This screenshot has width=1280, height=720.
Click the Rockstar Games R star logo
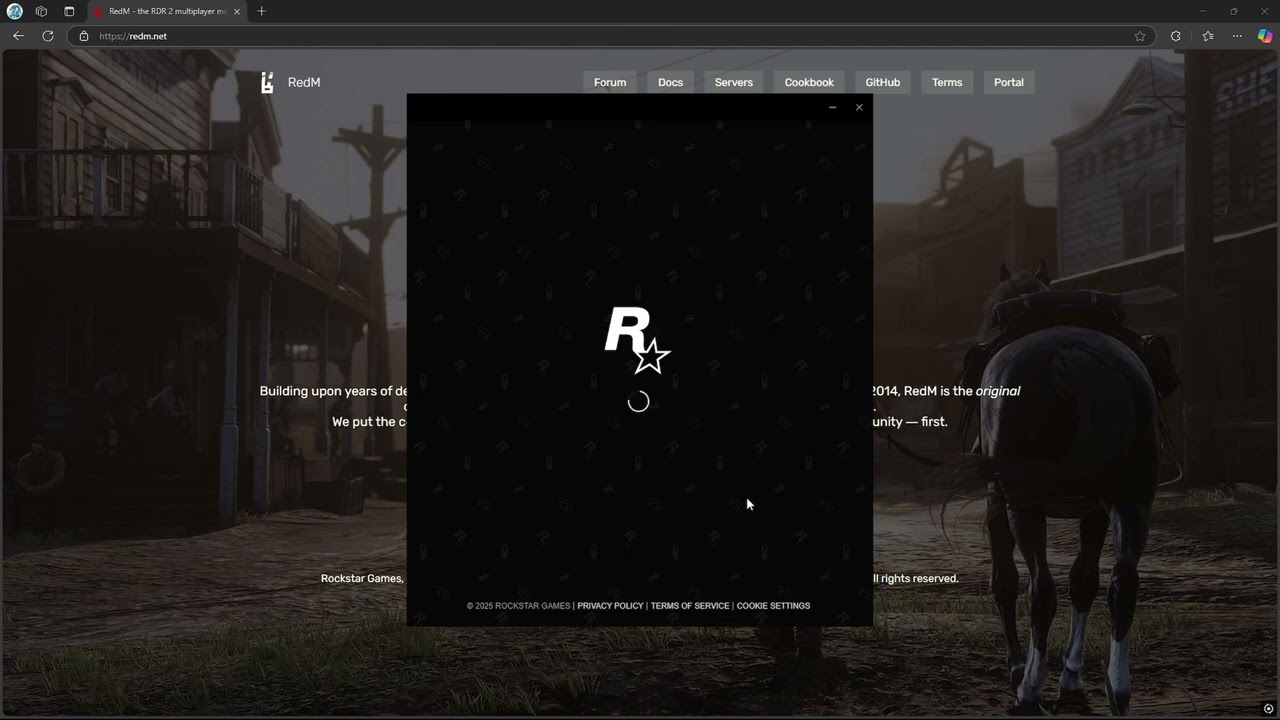click(x=637, y=340)
